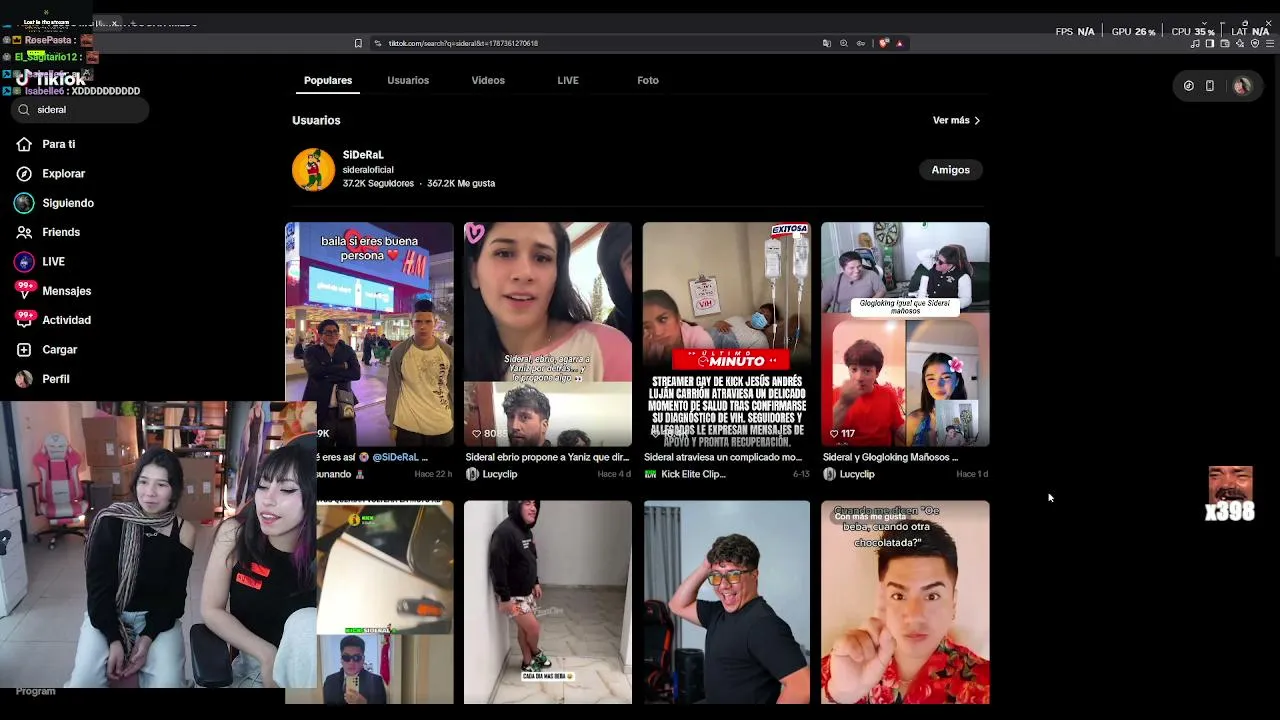
Task: Open the video of man with yellow glasses
Action: pyautogui.click(x=727, y=602)
